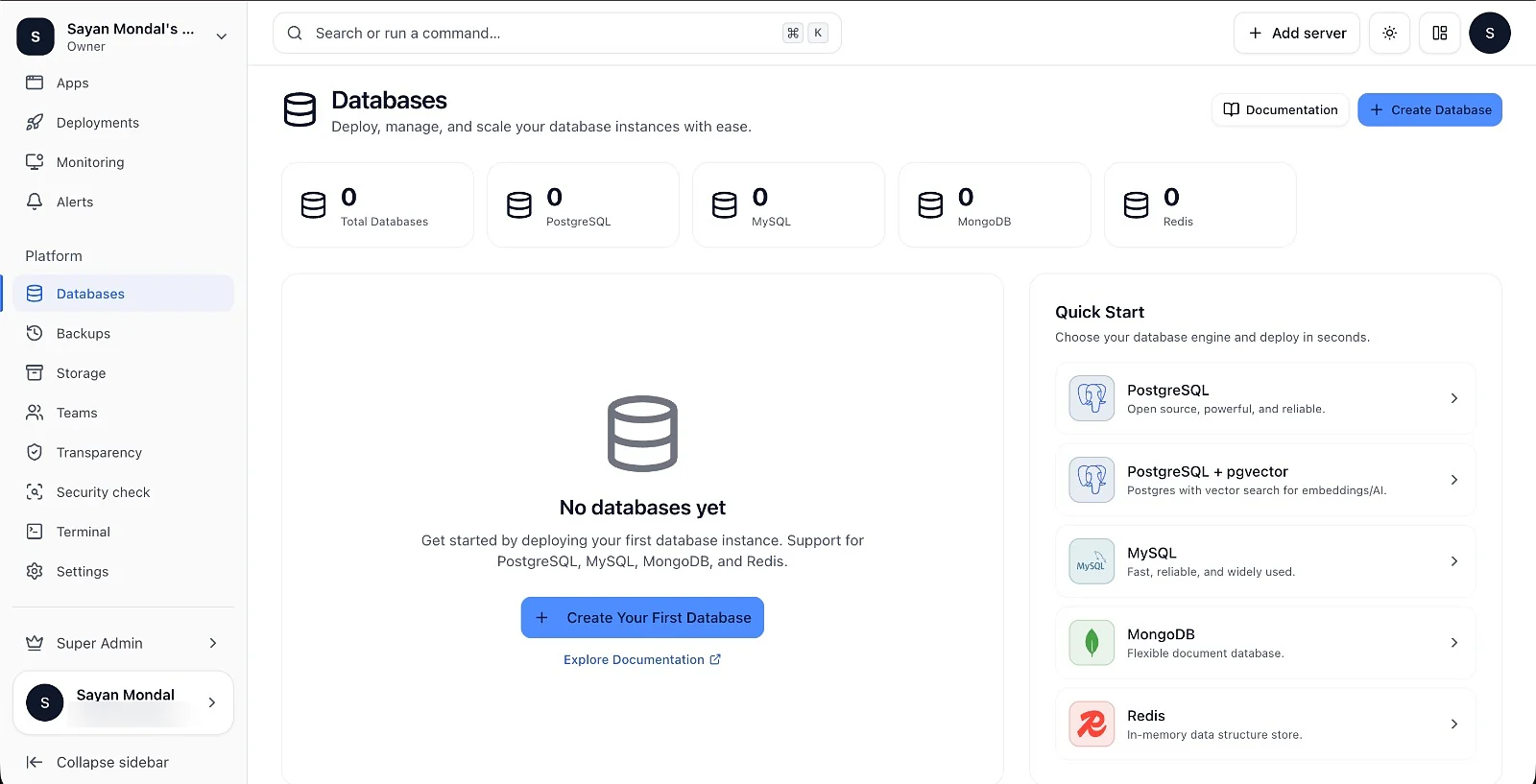Open the Documentation button
Screen dimensions: 1536x784
click(1281, 109)
